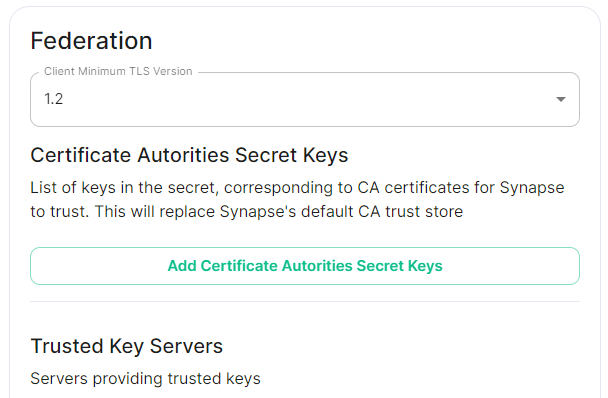
Task: Click the word 'Synapse' in first description line
Action: pos(532,188)
